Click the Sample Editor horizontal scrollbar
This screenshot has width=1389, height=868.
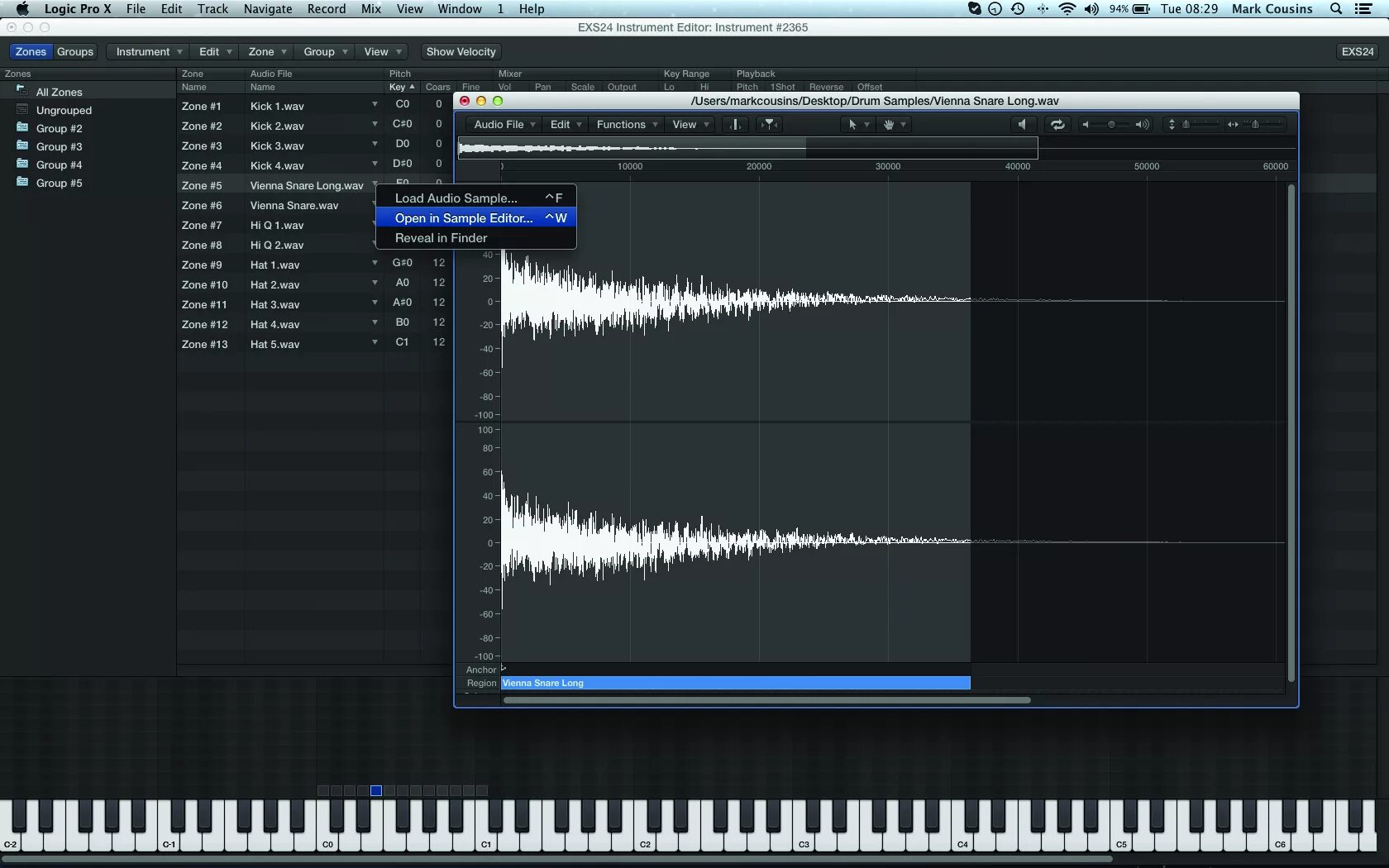click(x=767, y=700)
